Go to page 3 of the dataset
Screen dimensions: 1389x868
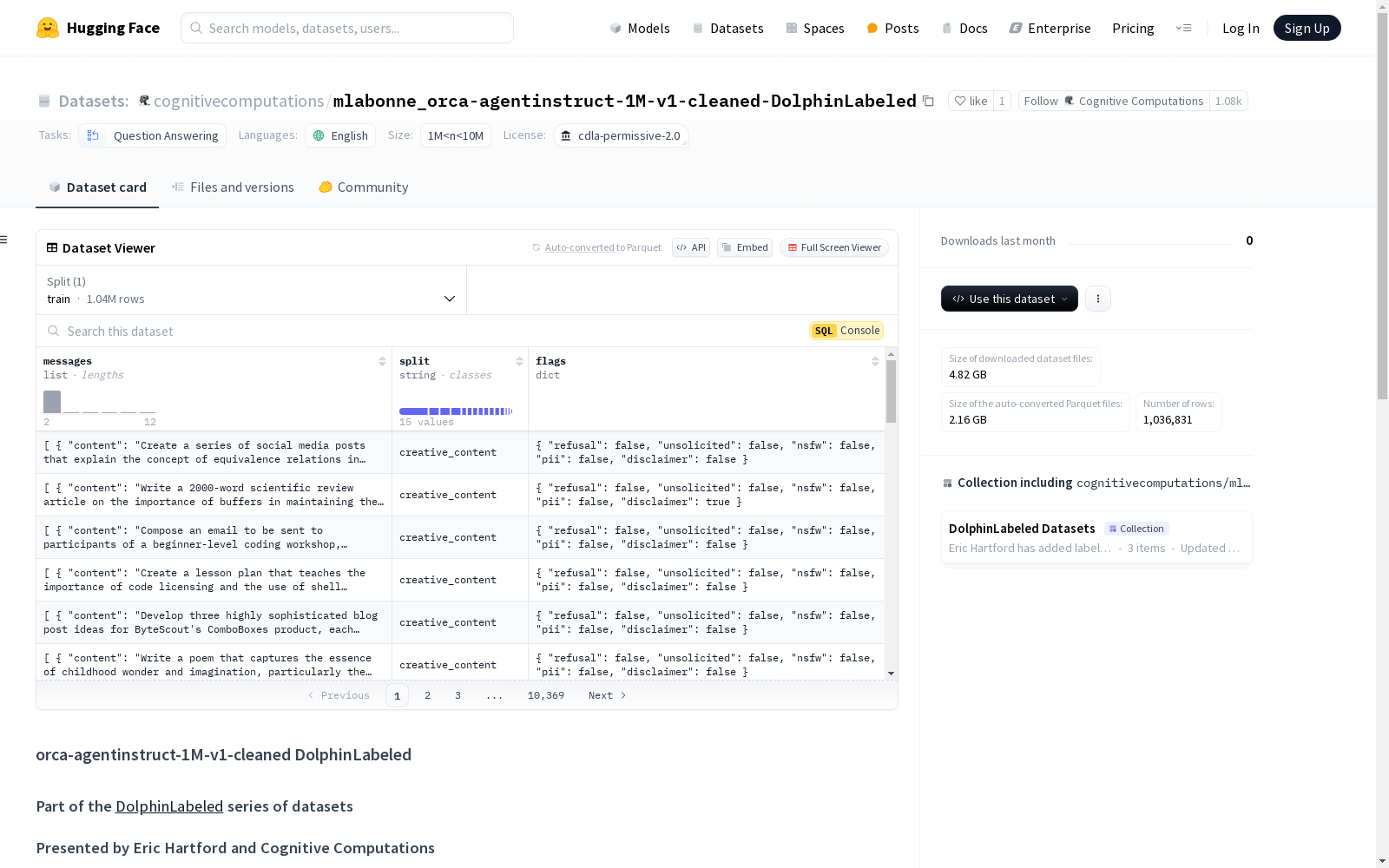pyautogui.click(x=458, y=695)
